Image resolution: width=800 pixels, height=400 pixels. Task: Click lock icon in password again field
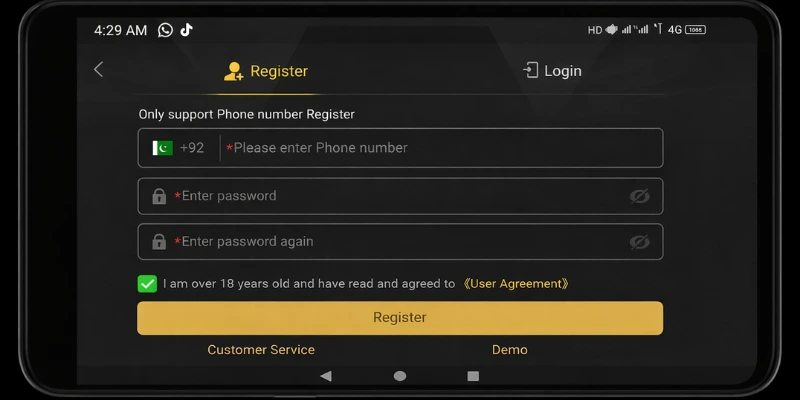[x=159, y=242]
